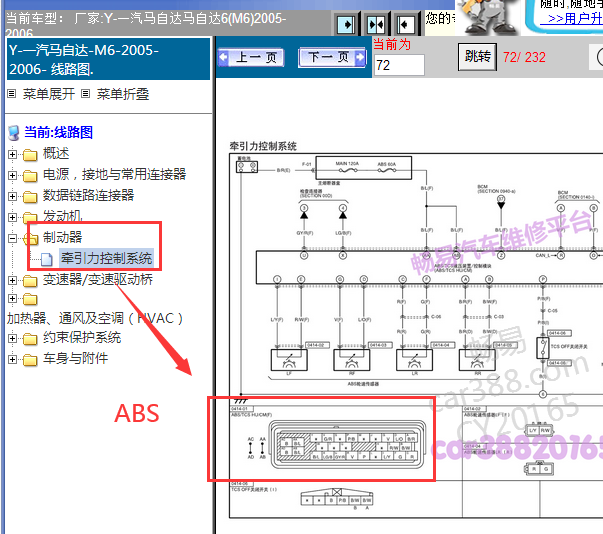
Task: Go to next page with 下一页 button
Action: tap(332, 58)
